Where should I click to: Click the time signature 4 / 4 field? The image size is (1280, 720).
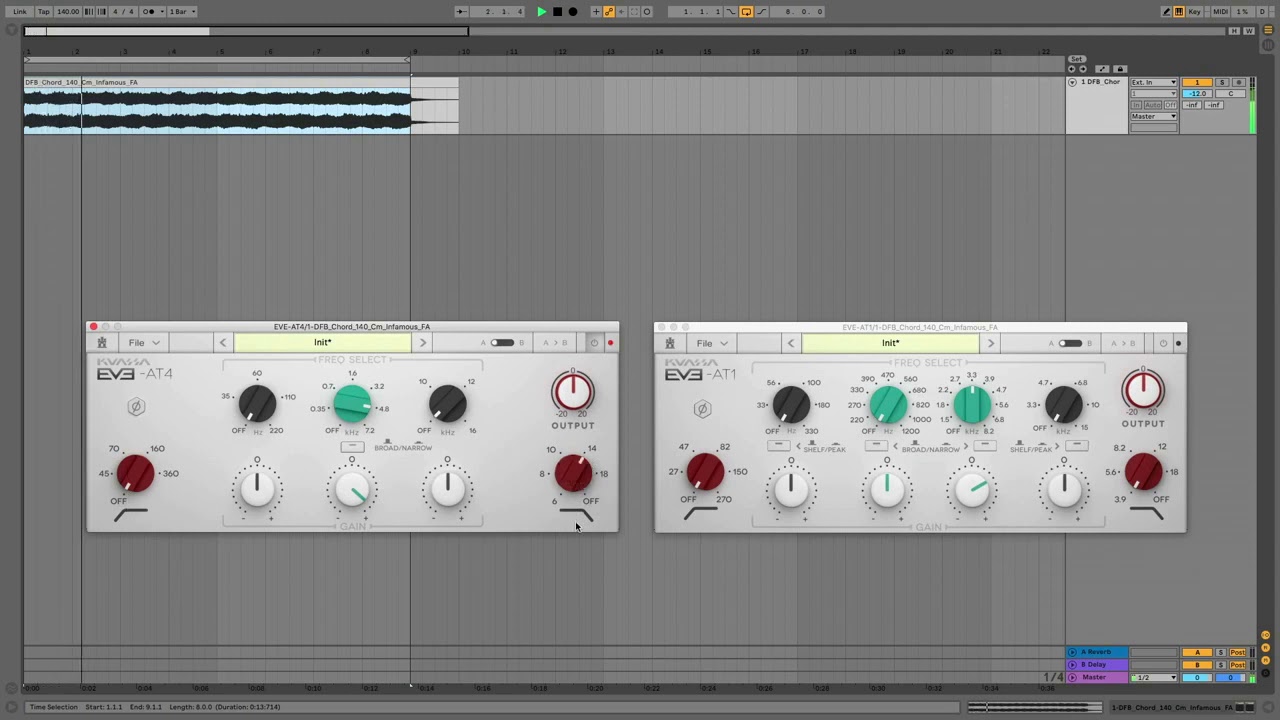121,12
